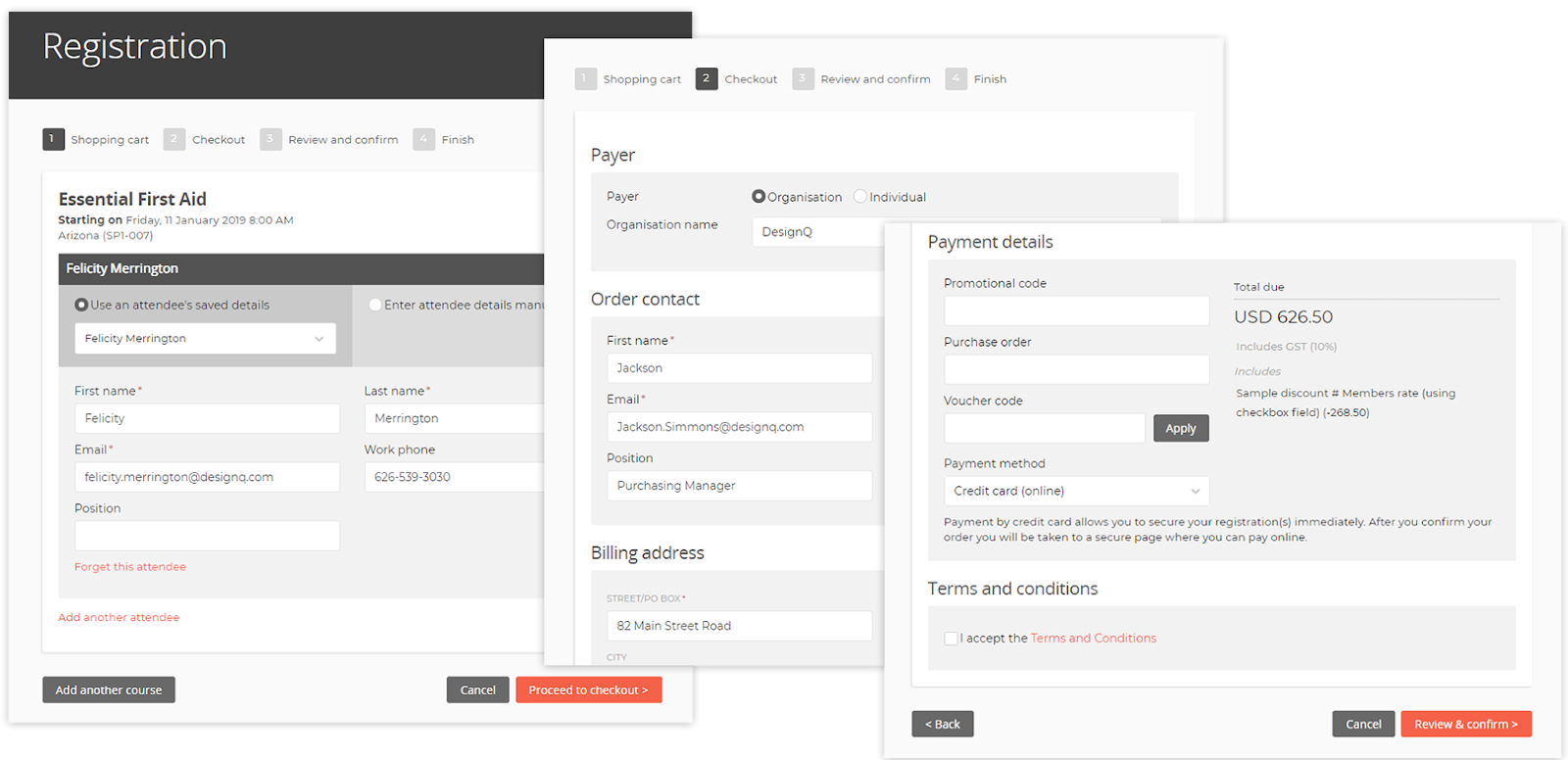Click the Street/PO Box address field
Viewport: 1568px width, 760px height.
coord(739,626)
